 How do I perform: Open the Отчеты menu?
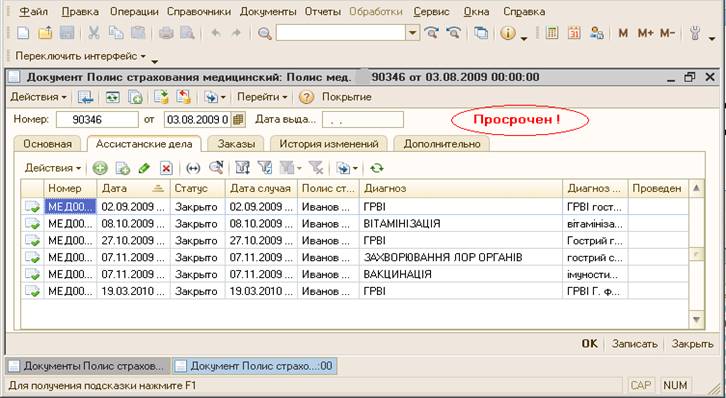coord(322,12)
